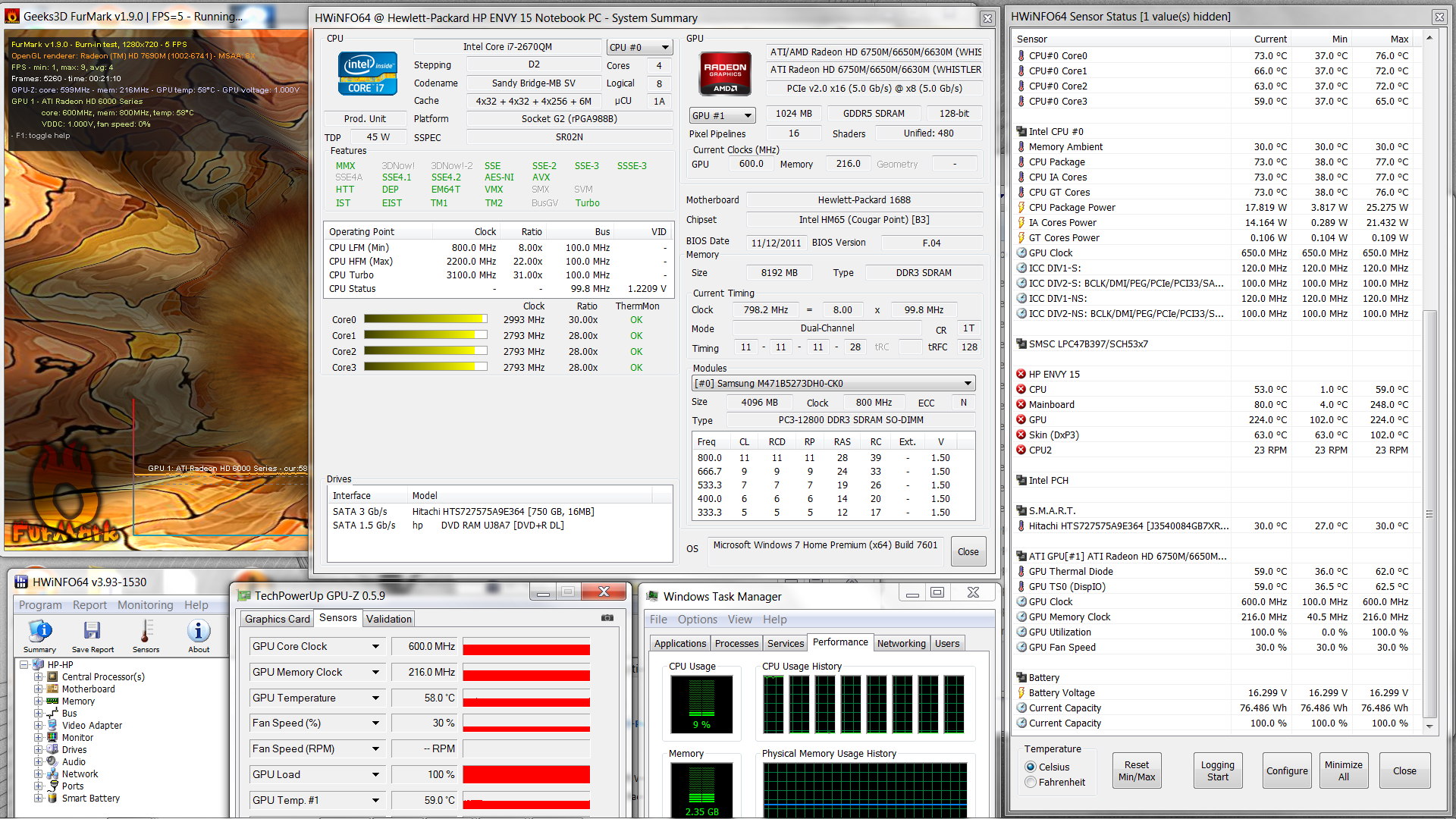Switch to the Validation tab in GPU-Z

[388, 619]
